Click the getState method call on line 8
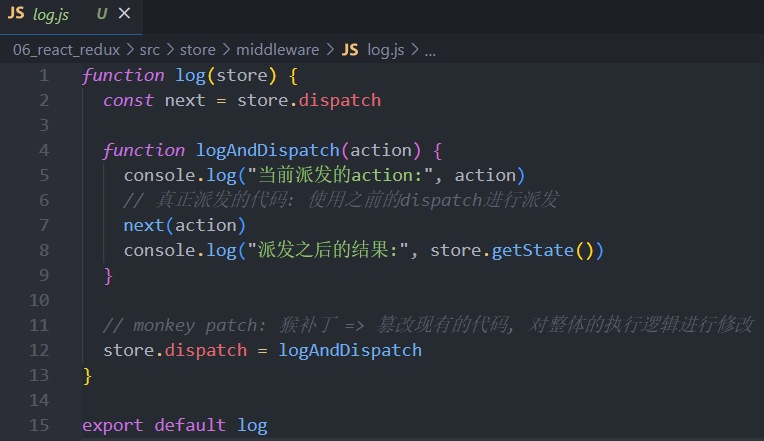Viewport: 764px width, 441px height. (533, 250)
